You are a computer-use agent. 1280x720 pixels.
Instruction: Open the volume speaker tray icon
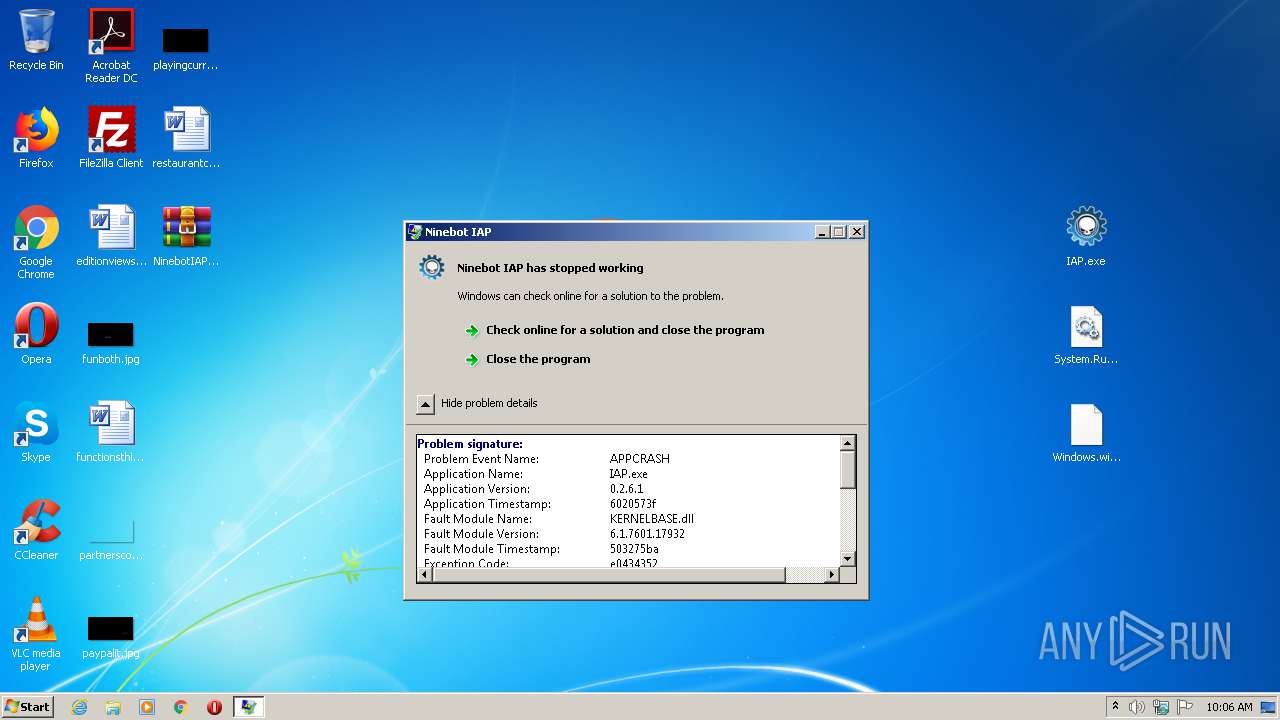click(x=1137, y=707)
